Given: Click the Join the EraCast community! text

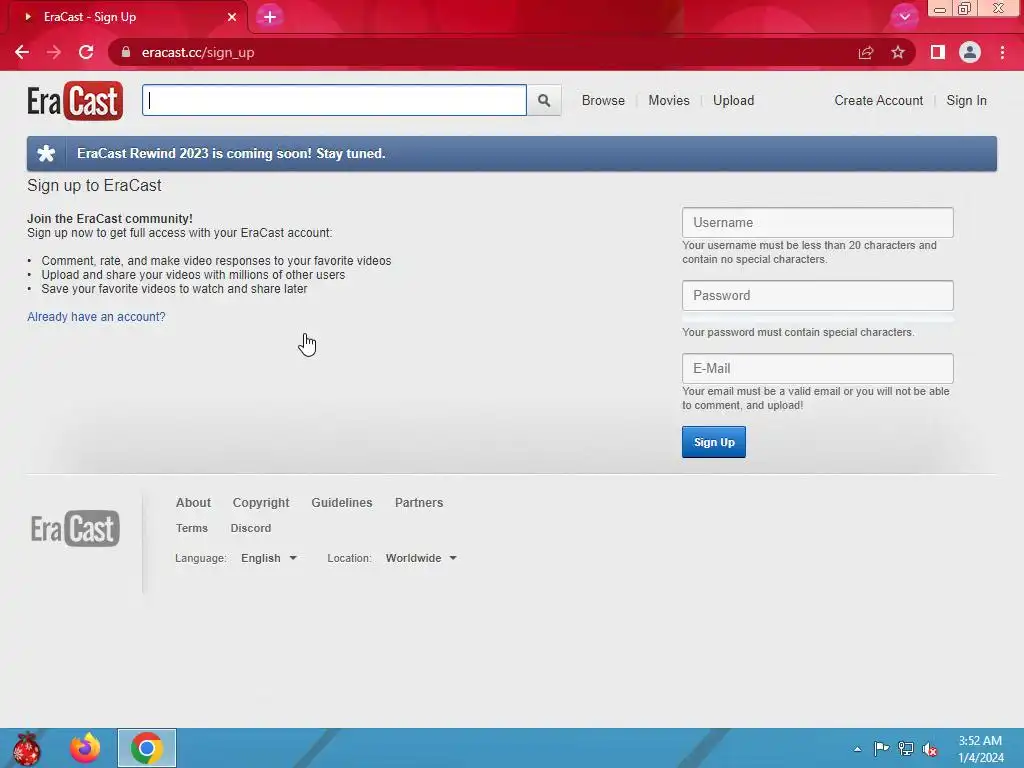Looking at the screenshot, I should click(110, 219).
